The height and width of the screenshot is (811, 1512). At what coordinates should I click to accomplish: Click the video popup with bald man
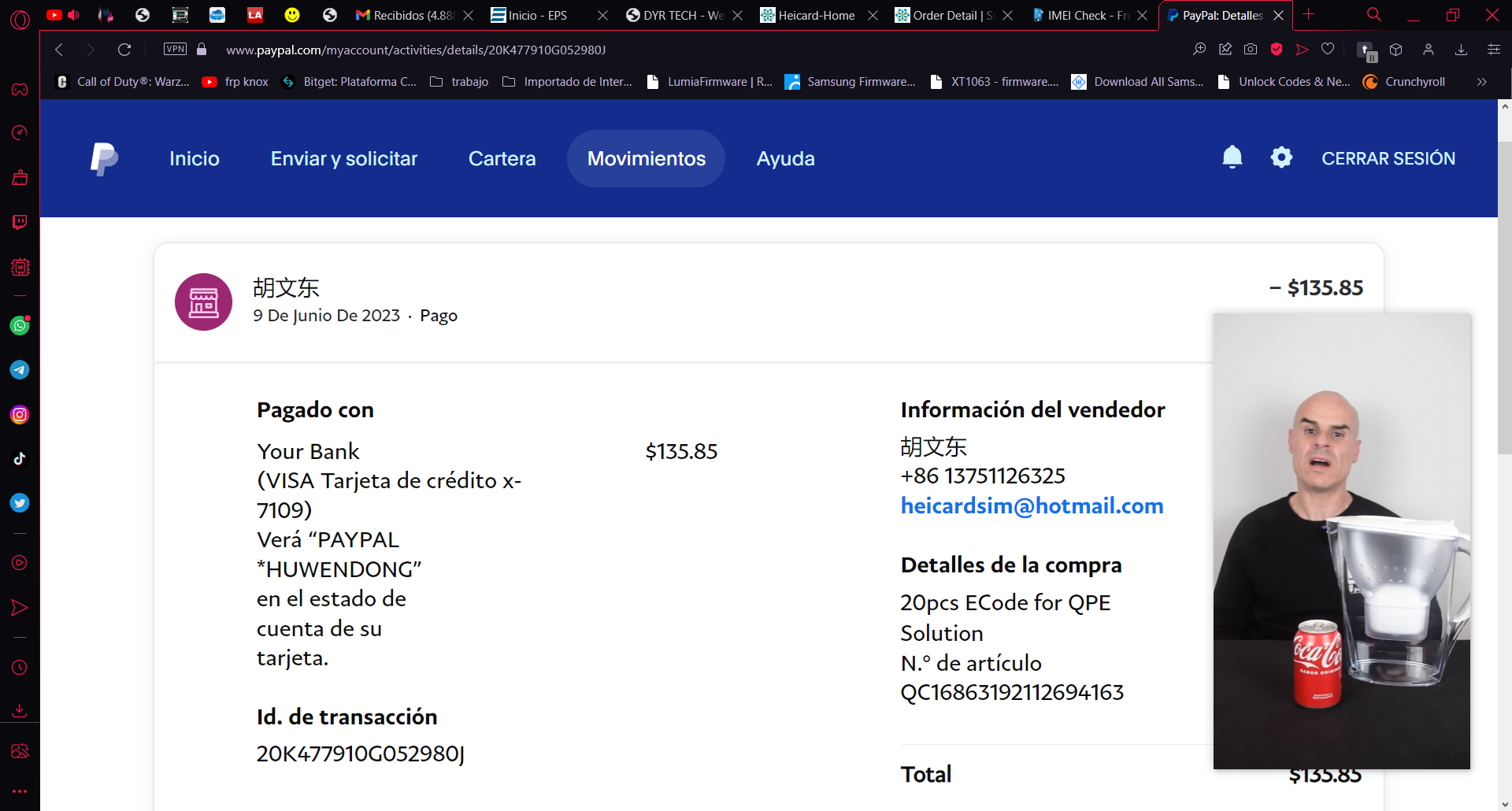pos(1342,541)
